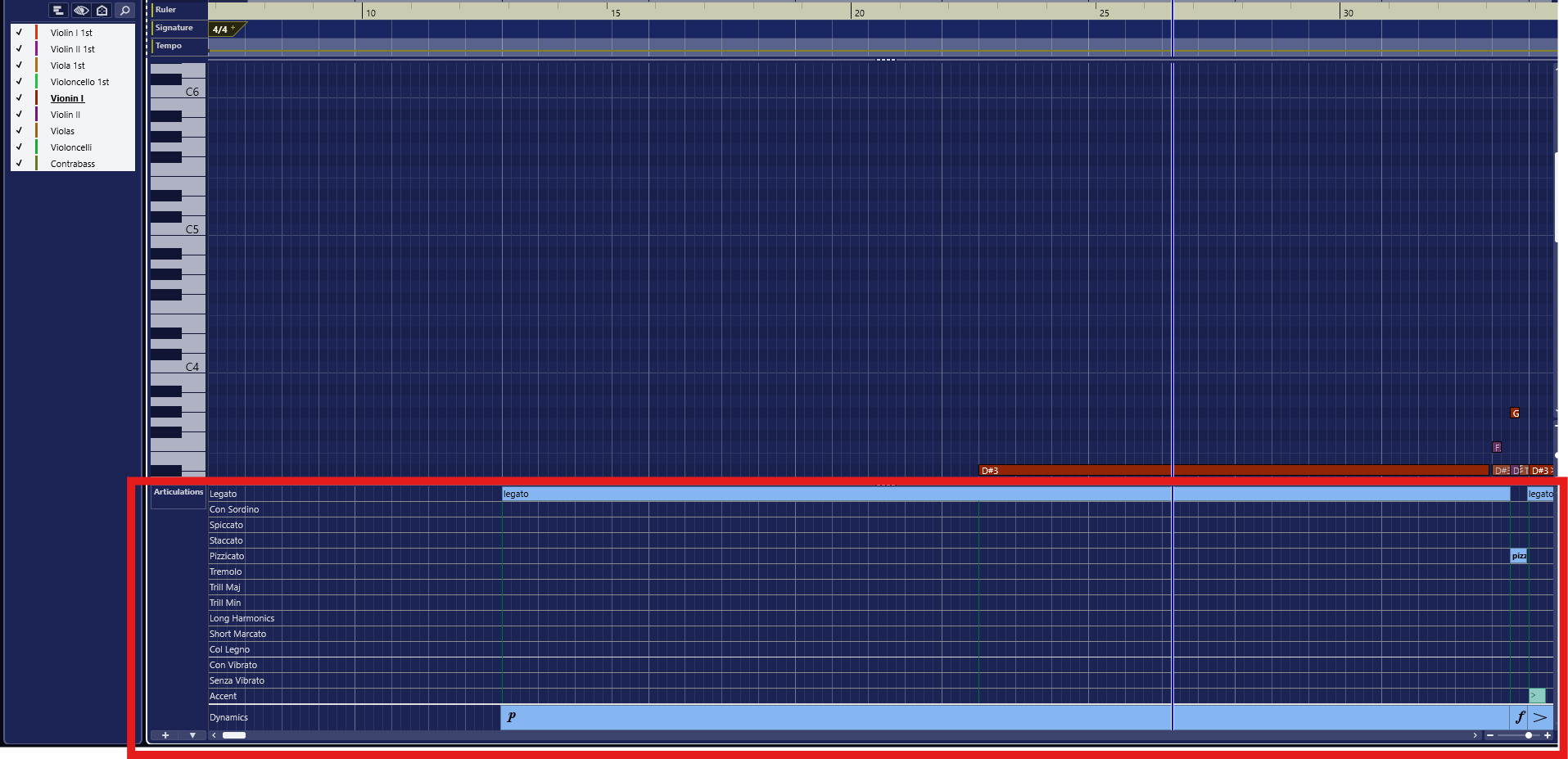1568x759 pixels.
Task: Select the pizz articulation event
Action: point(1519,556)
